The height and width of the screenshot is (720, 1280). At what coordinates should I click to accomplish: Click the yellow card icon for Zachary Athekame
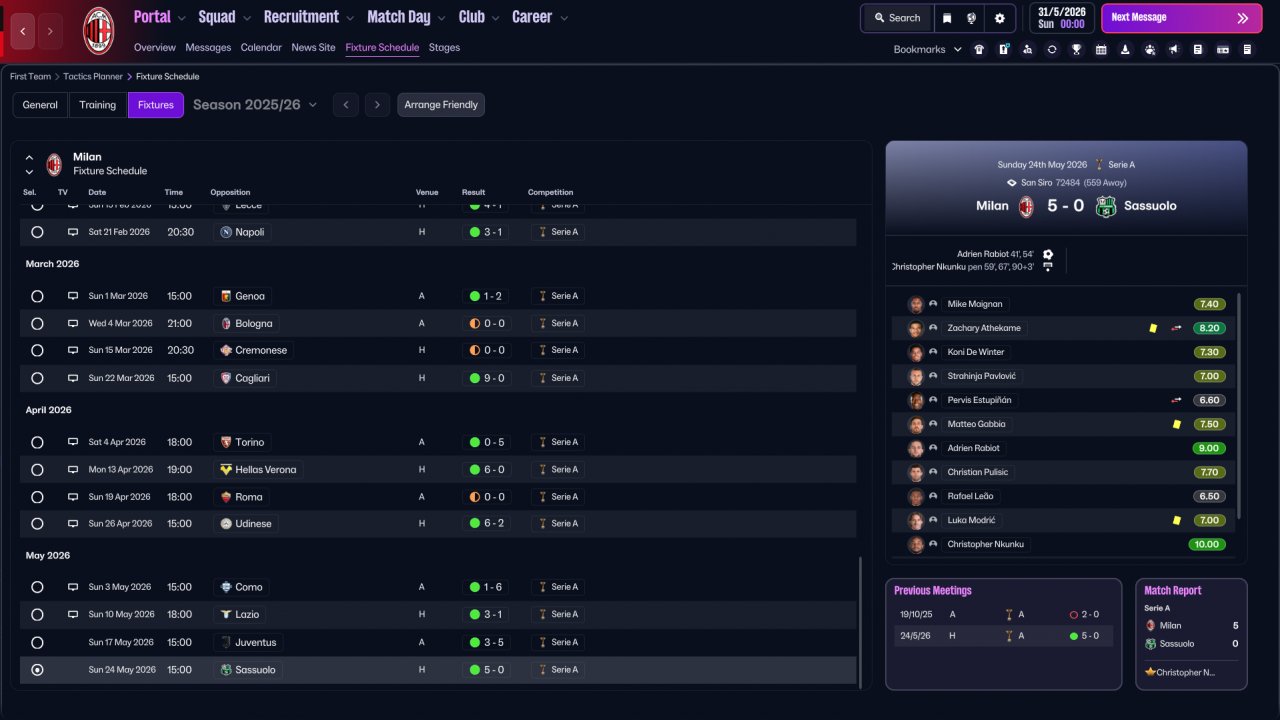1153,328
